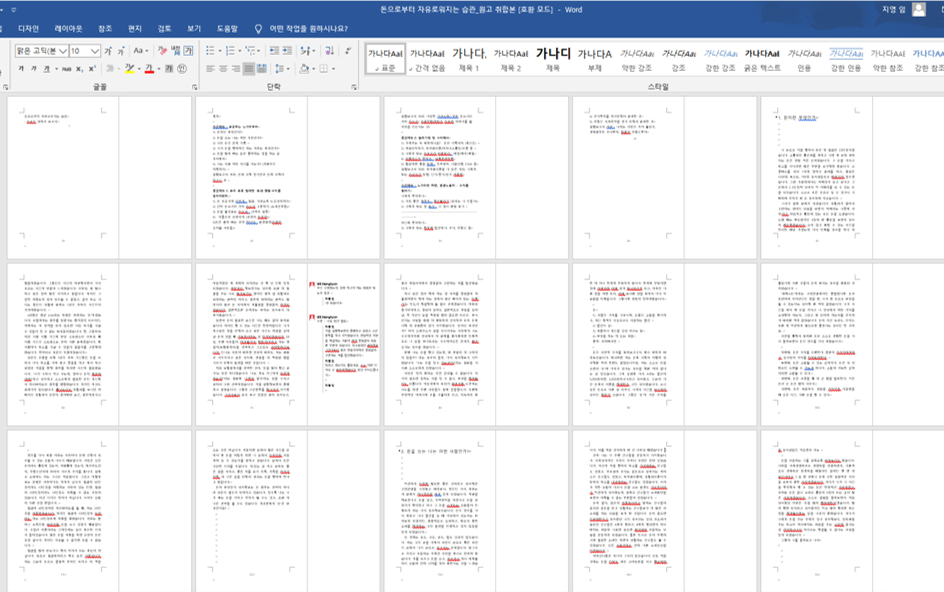Screen dimensions: 944x592
Task: Apply the 굵은 텍스트 style
Action: pyautogui.click(x=762, y=59)
